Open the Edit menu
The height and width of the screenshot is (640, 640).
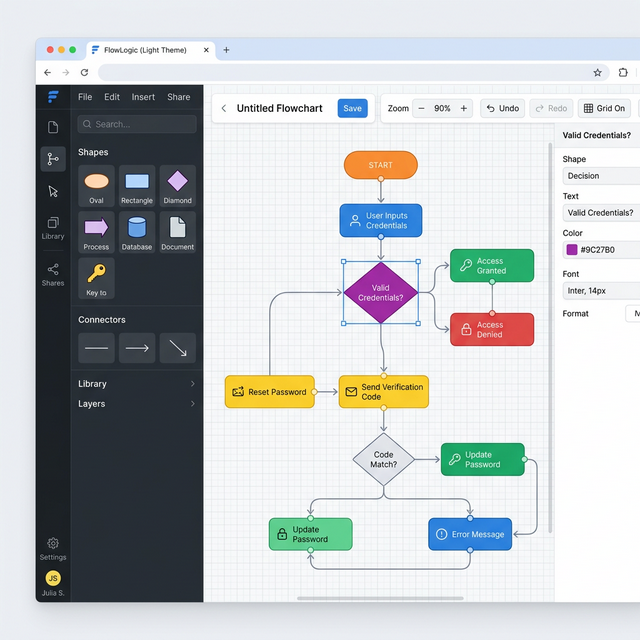(112, 97)
